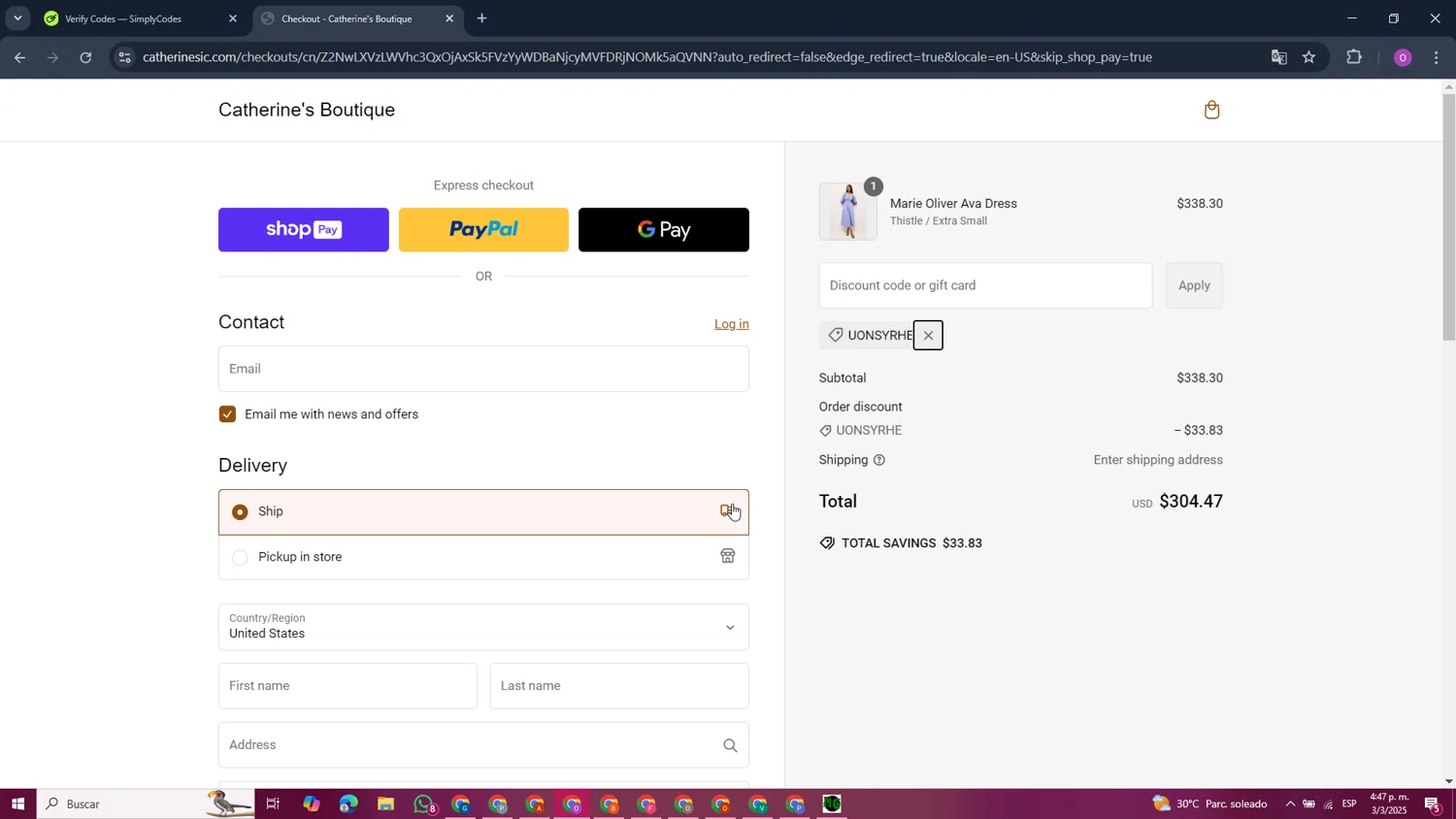Pay with Google Pay express checkout
The height and width of the screenshot is (819, 1456).
pyautogui.click(x=664, y=230)
